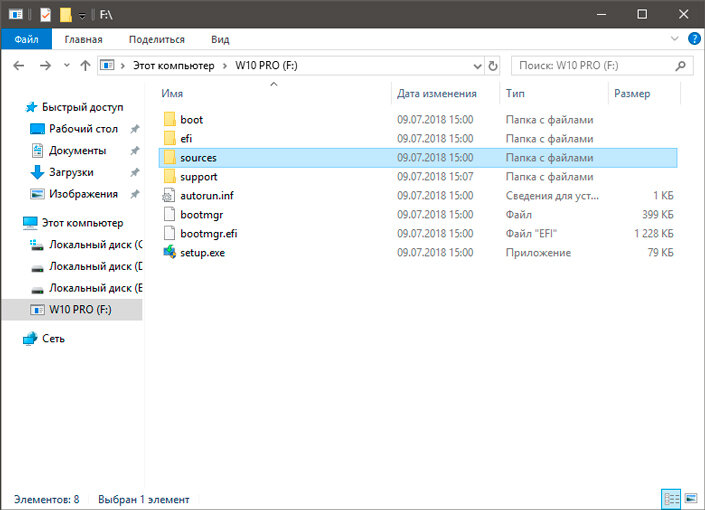The width and height of the screenshot is (705, 510).
Task: Open Help with the question mark icon
Action: pyautogui.click(x=694, y=39)
